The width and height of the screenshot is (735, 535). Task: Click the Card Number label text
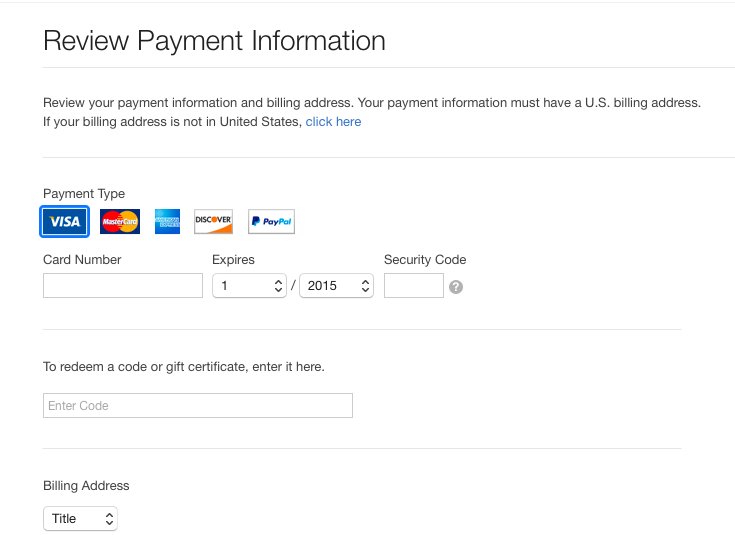[x=82, y=260]
